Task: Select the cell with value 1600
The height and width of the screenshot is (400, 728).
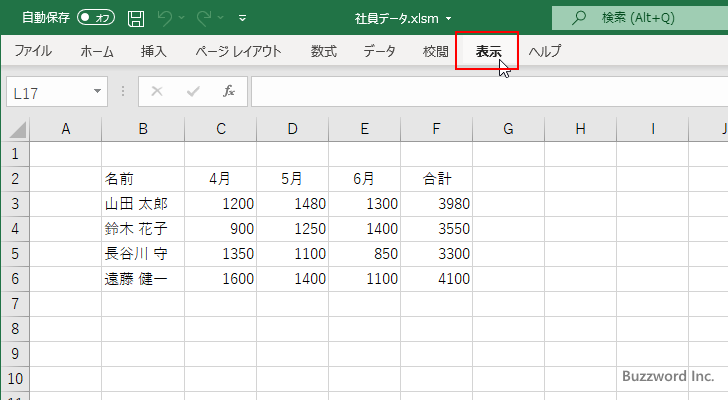Action: pos(221,279)
